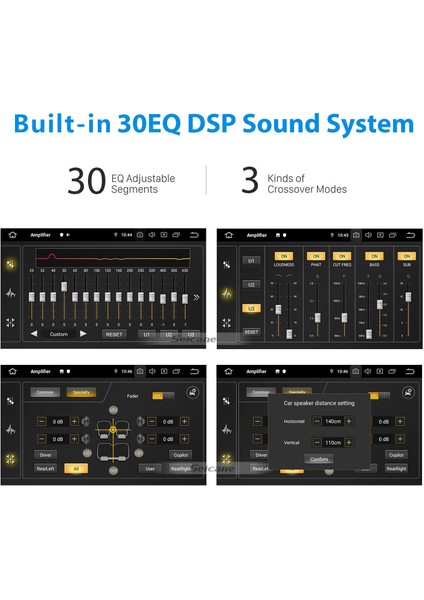Click Confirm in the speaker distance dialog

tap(319, 459)
